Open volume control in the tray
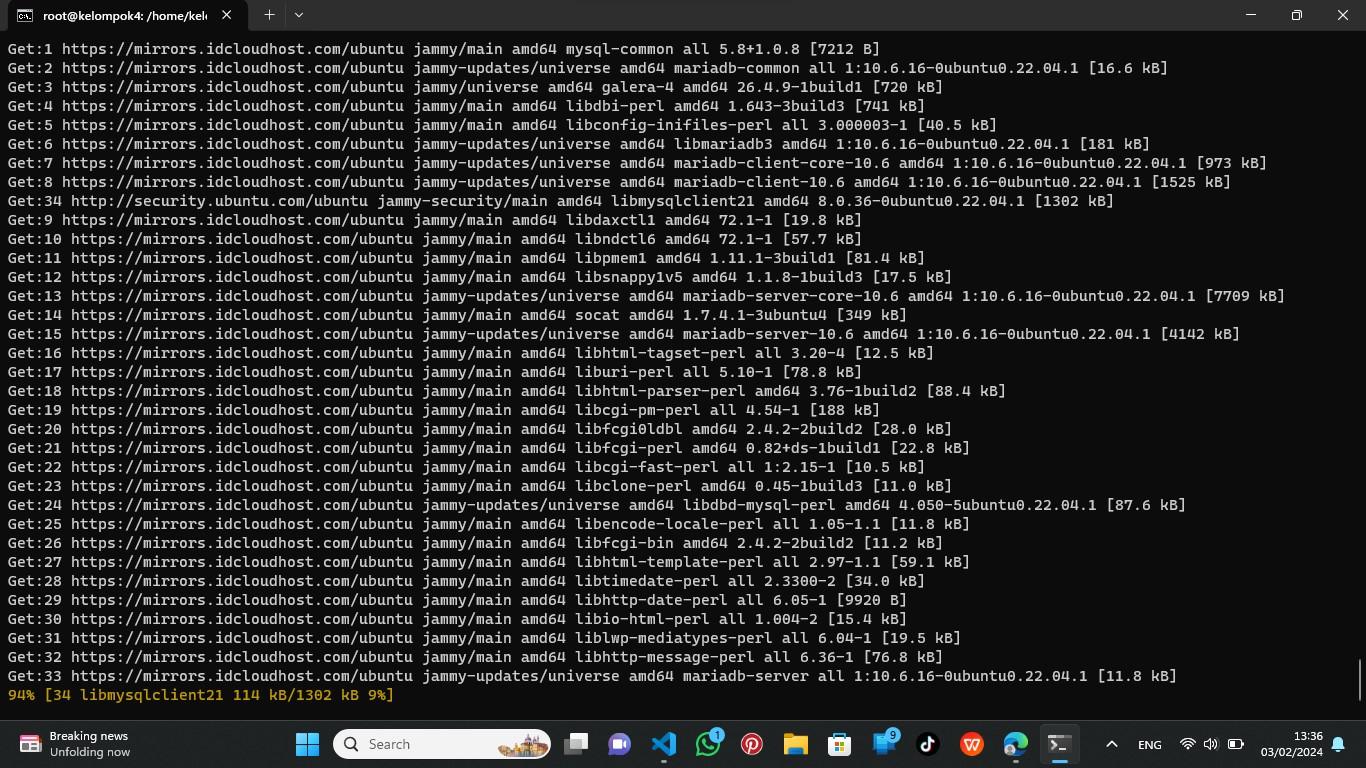Image resolution: width=1366 pixels, height=768 pixels. [1211, 744]
